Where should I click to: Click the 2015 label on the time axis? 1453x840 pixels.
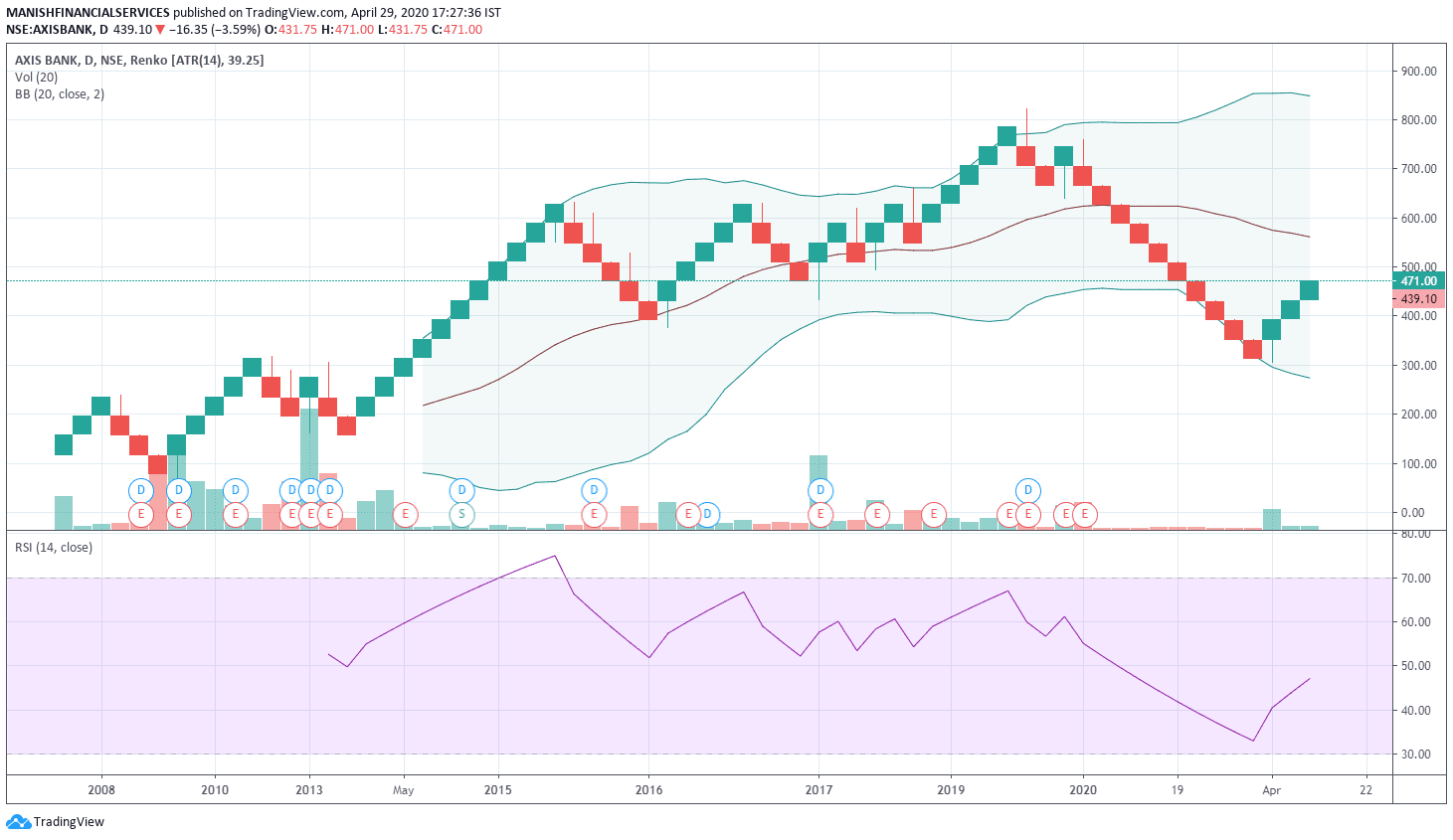tap(498, 790)
